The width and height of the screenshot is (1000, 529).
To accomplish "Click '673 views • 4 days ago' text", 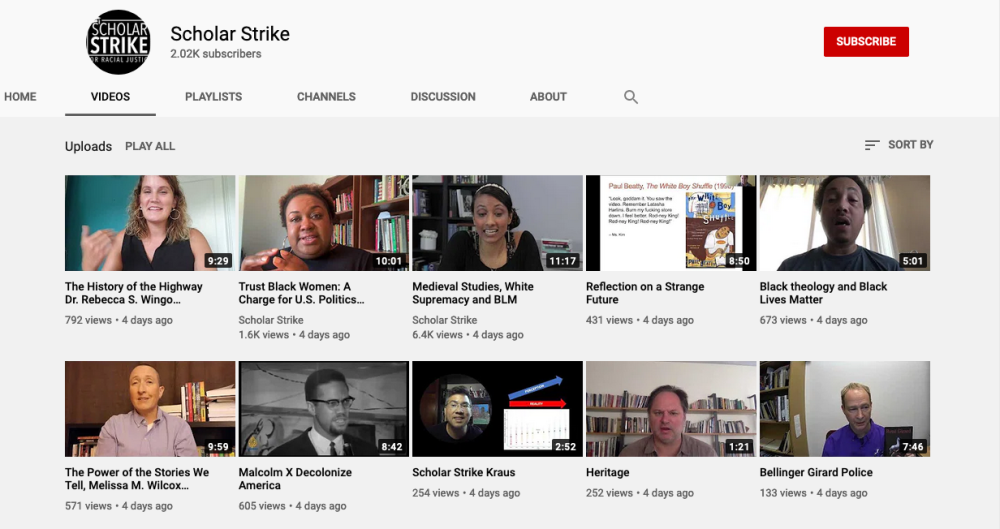I will (813, 320).
